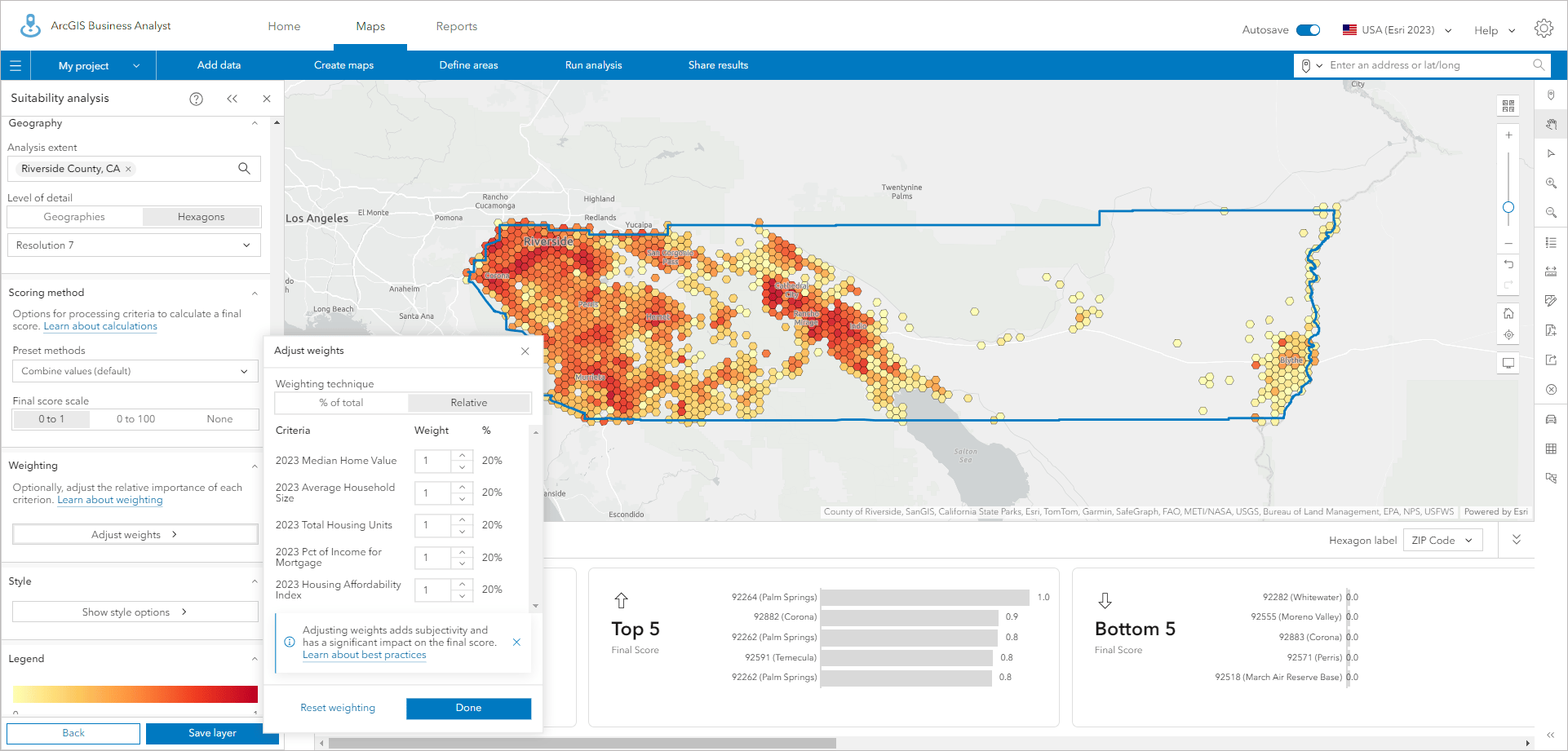Undo the last map action

1508,265
